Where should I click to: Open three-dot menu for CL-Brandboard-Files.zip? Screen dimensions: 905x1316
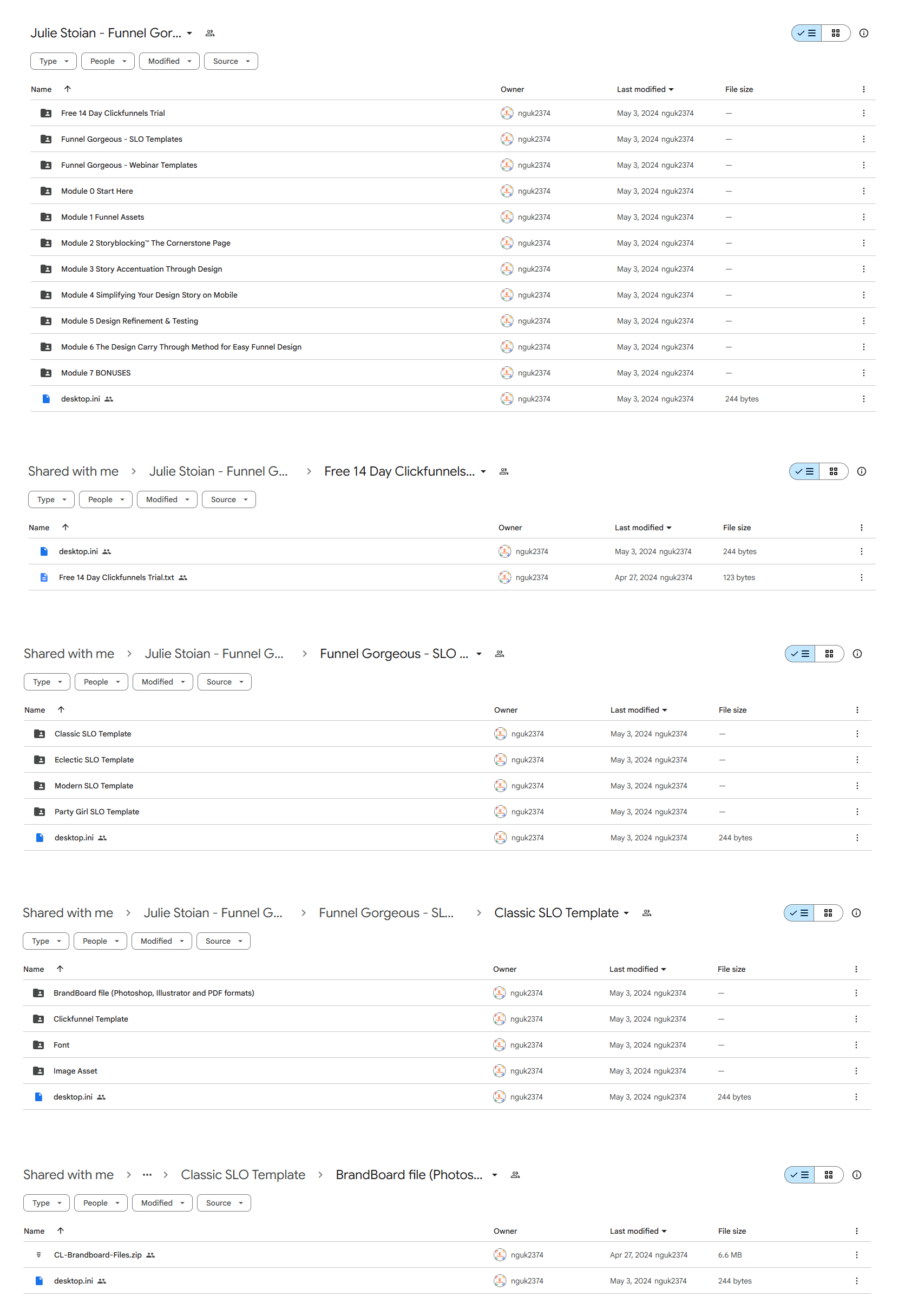click(x=856, y=1255)
